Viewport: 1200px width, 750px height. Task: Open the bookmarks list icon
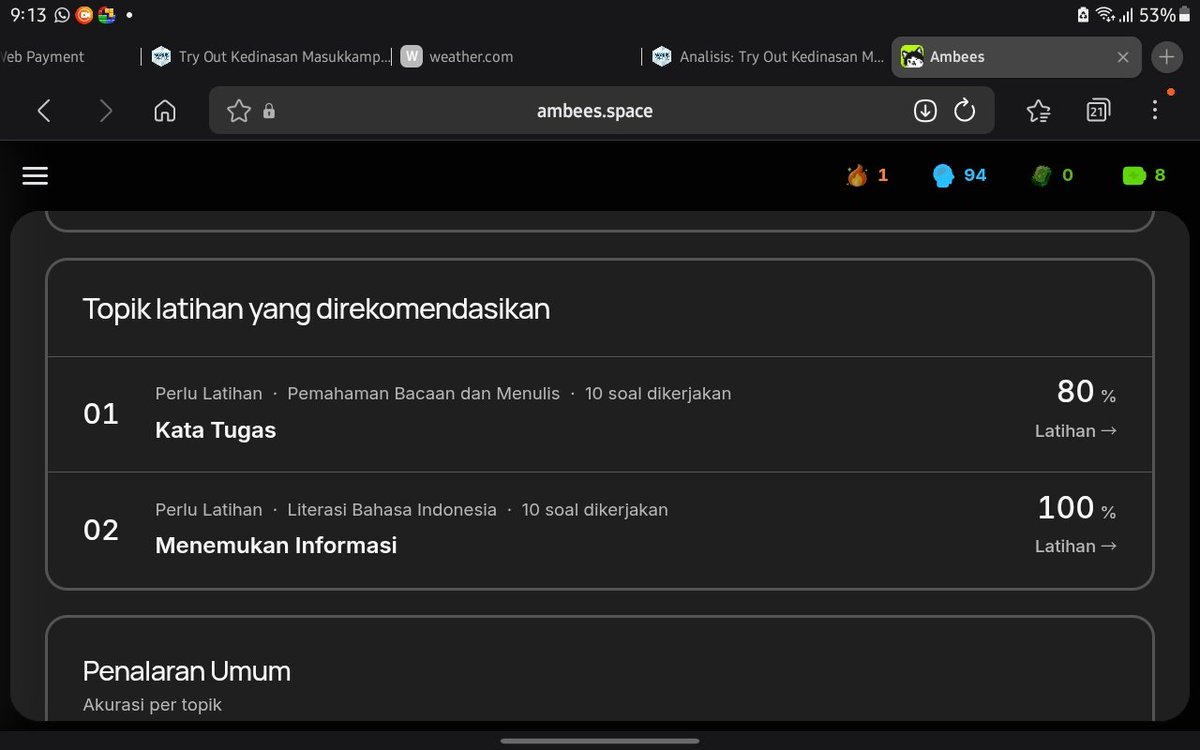tap(1039, 111)
